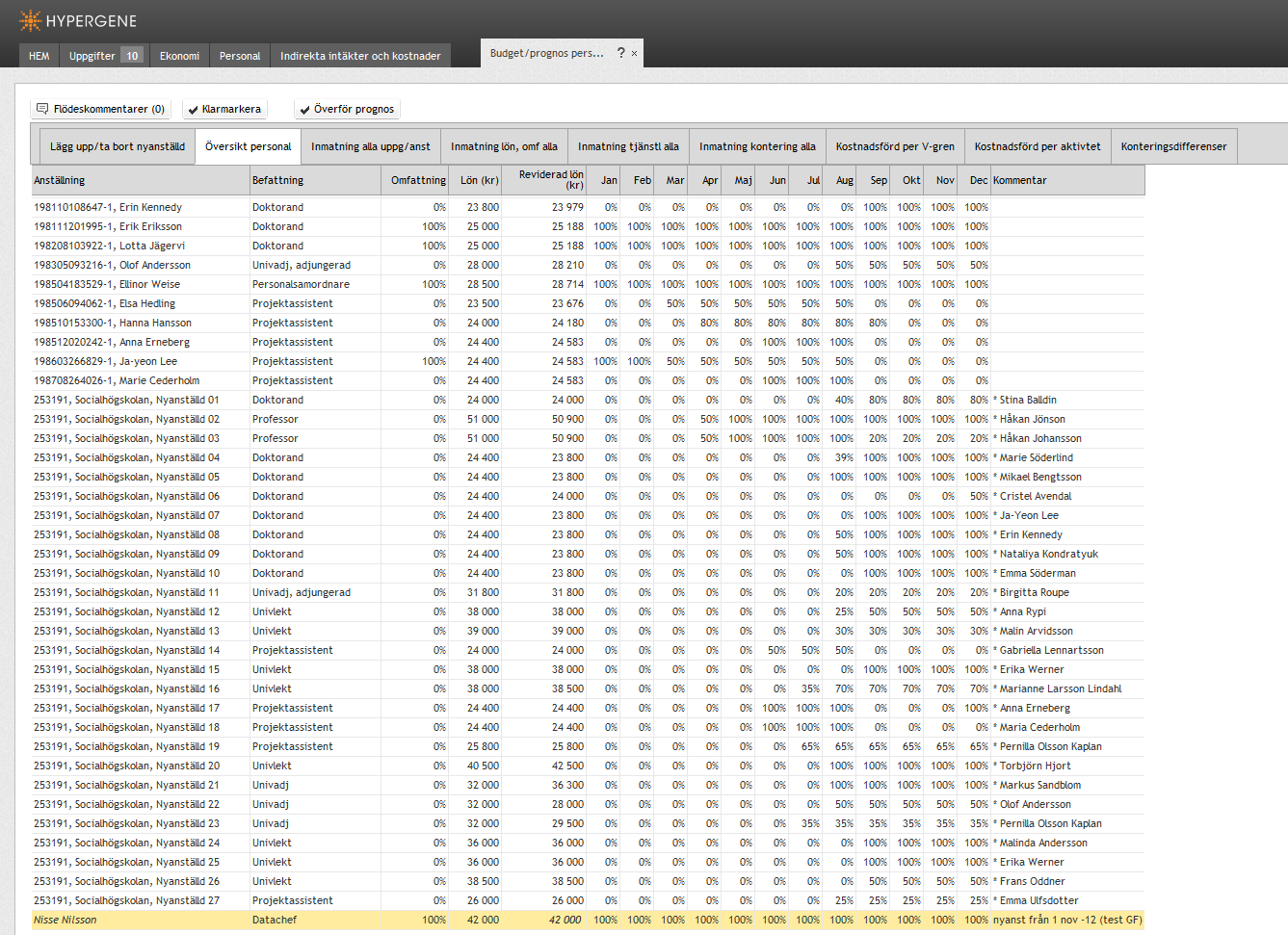The image size is (1288, 935).
Task: Click the Anställning column header
Action: point(141,180)
